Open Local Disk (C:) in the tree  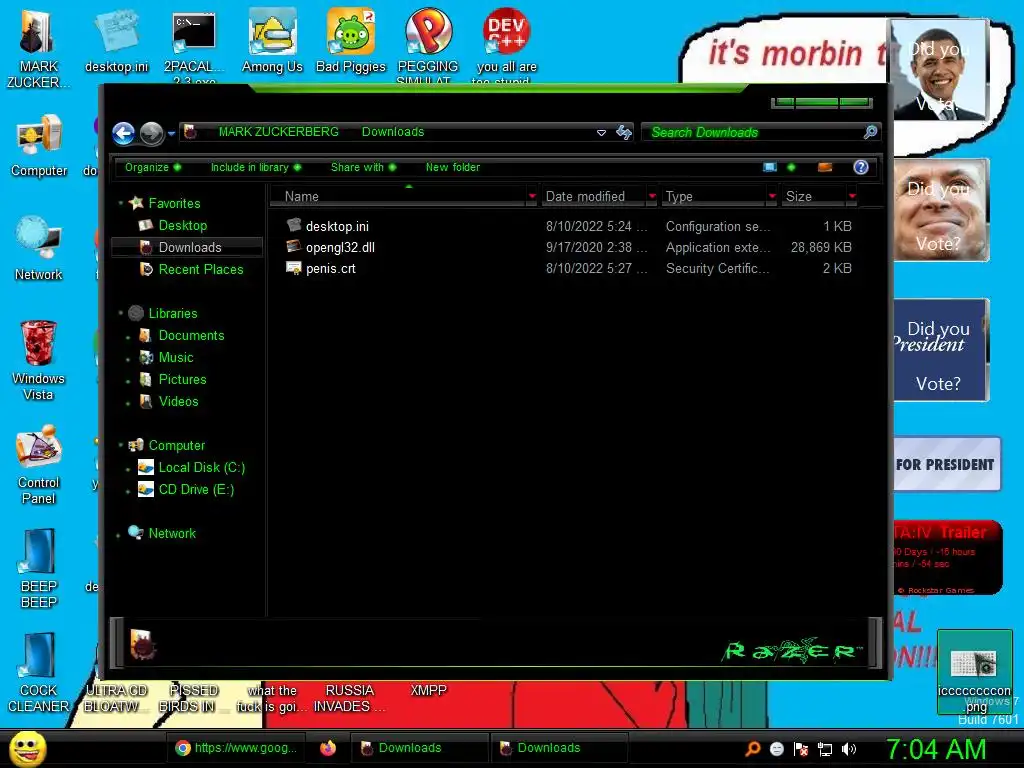coord(201,468)
